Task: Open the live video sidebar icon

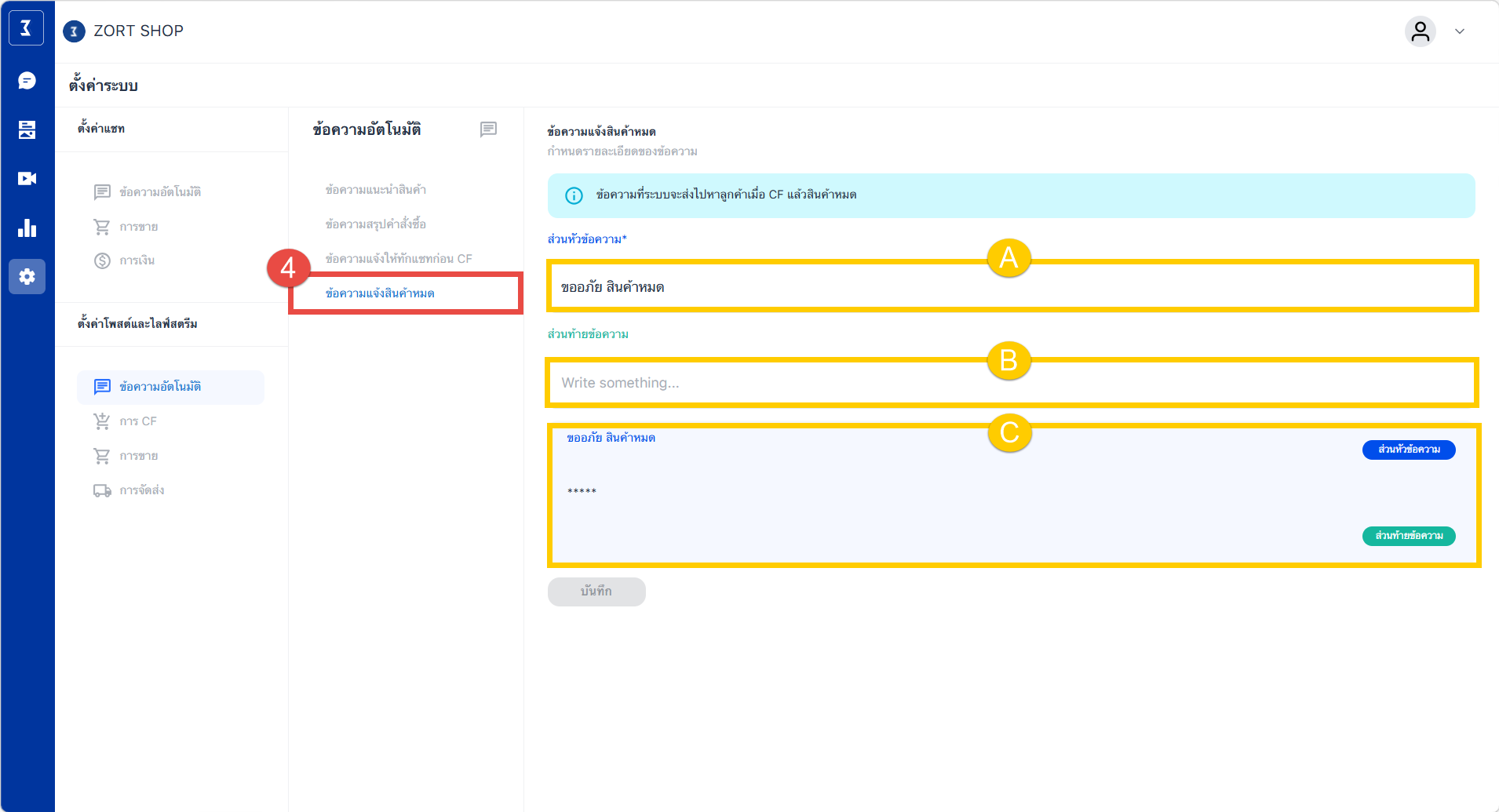Action: click(x=27, y=179)
